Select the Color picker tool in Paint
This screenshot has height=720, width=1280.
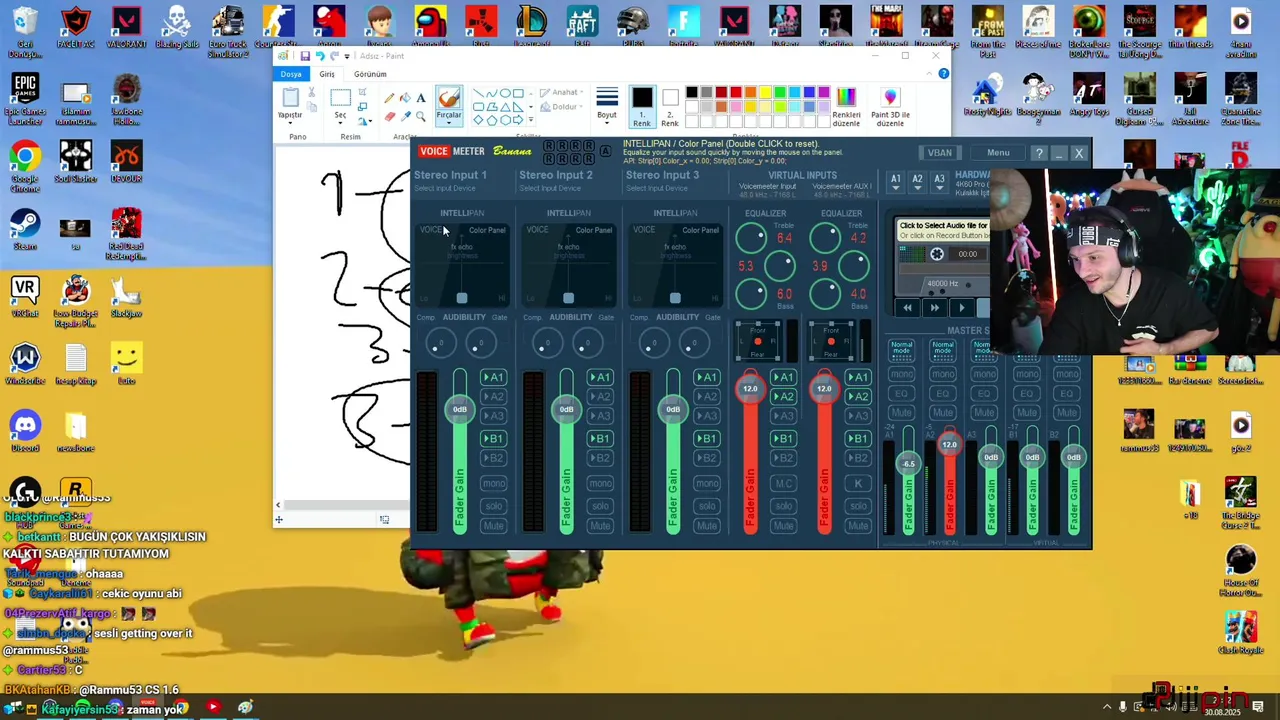click(x=405, y=116)
